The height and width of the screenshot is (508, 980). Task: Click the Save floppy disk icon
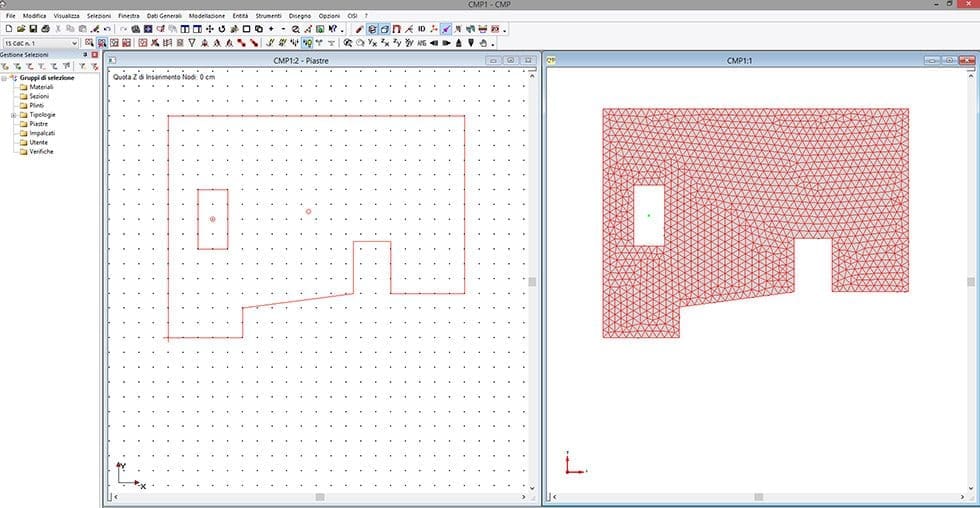[32, 29]
